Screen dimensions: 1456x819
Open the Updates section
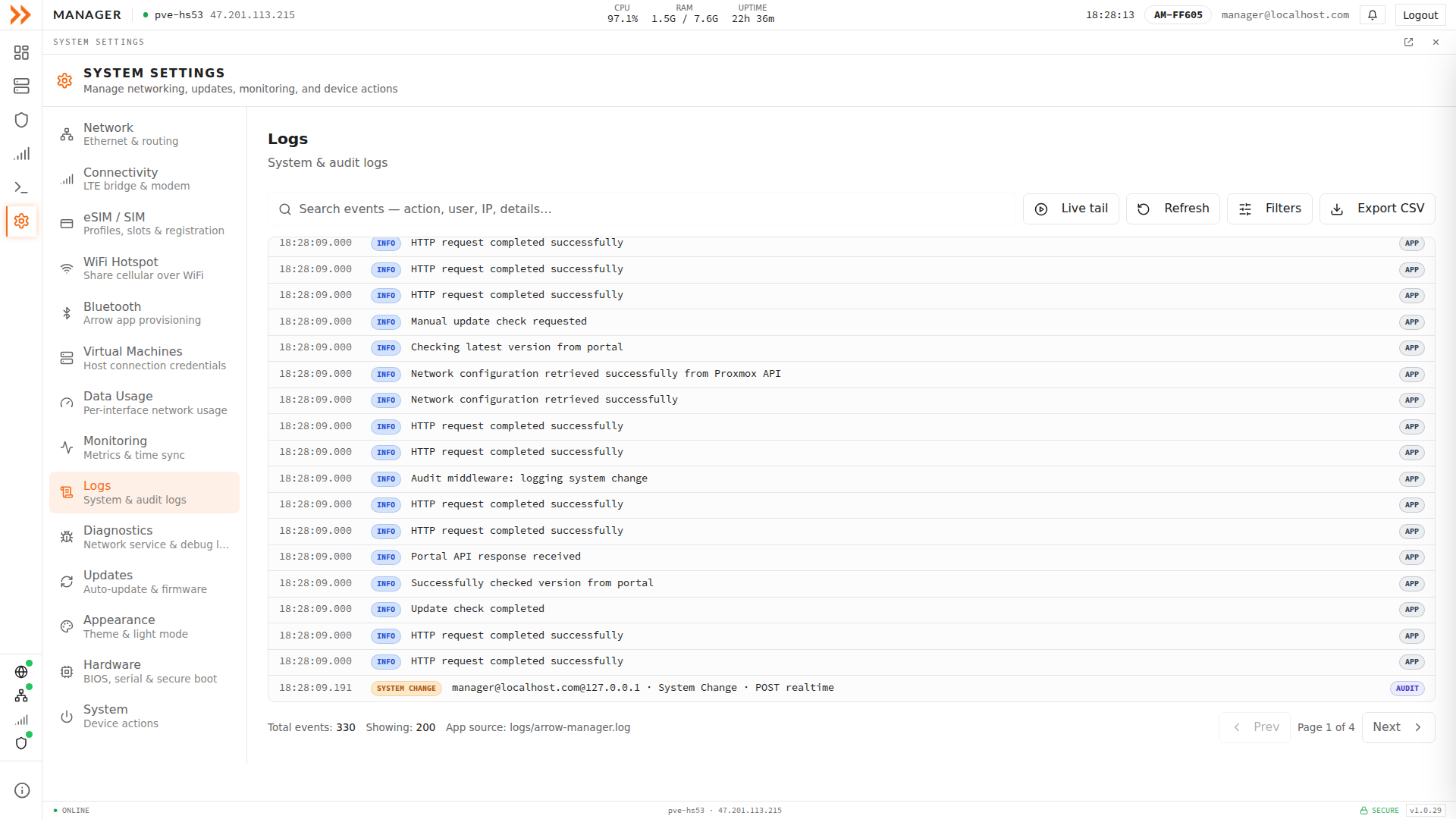pyautogui.click(x=144, y=582)
